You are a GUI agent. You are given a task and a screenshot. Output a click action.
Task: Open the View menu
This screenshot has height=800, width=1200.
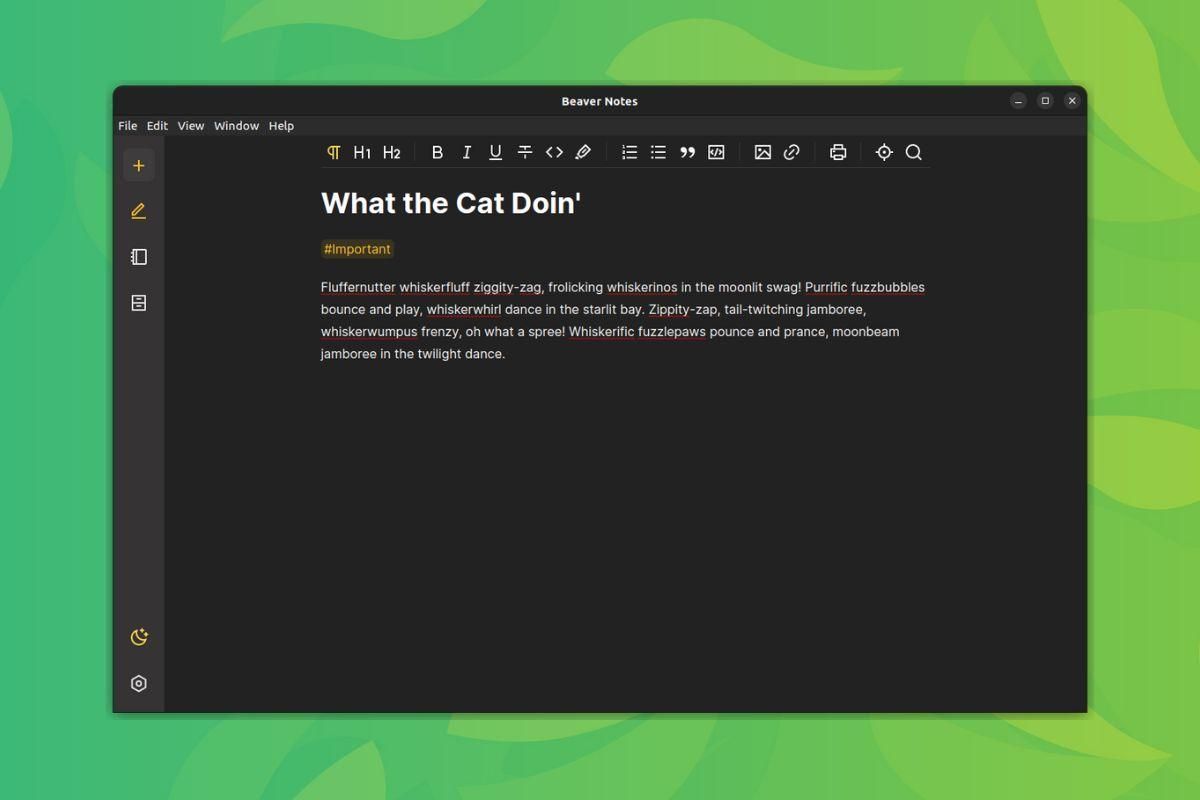(x=190, y=125)
